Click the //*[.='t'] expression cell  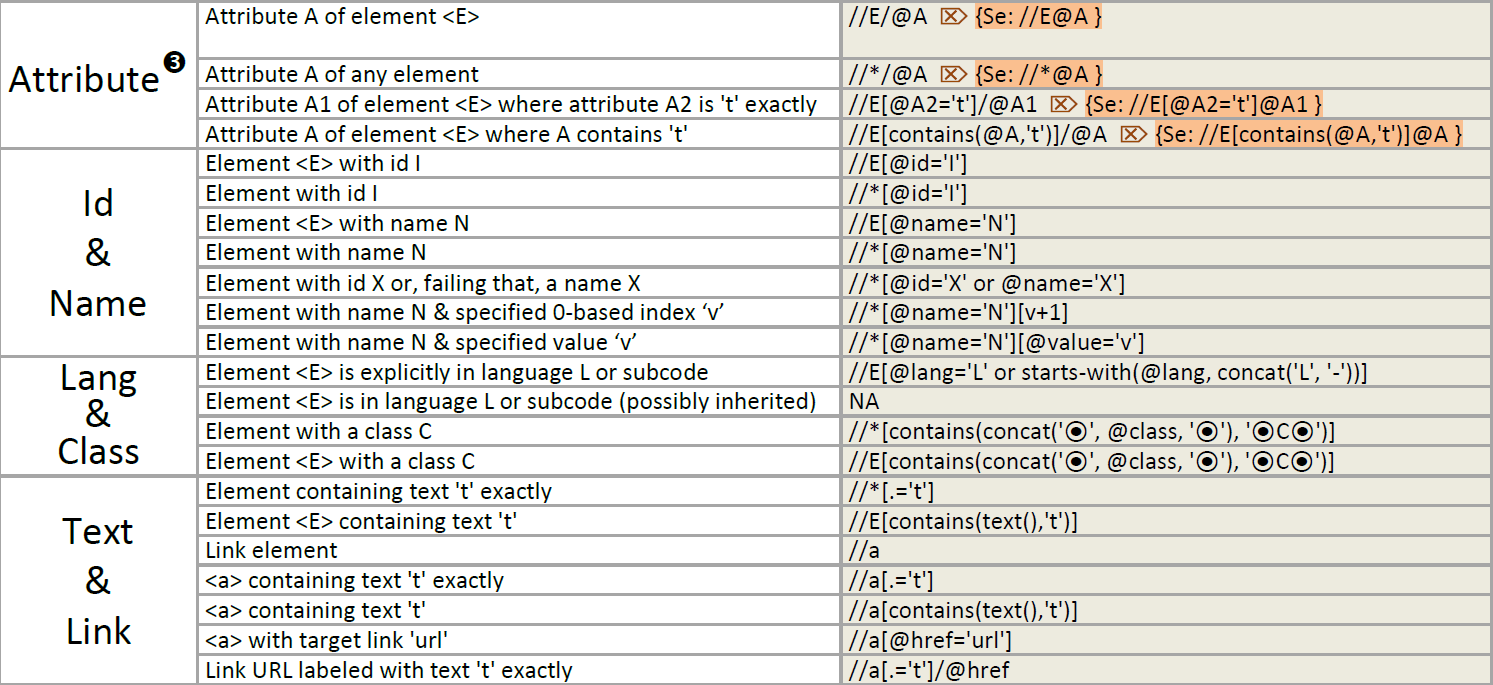[892, 491]
